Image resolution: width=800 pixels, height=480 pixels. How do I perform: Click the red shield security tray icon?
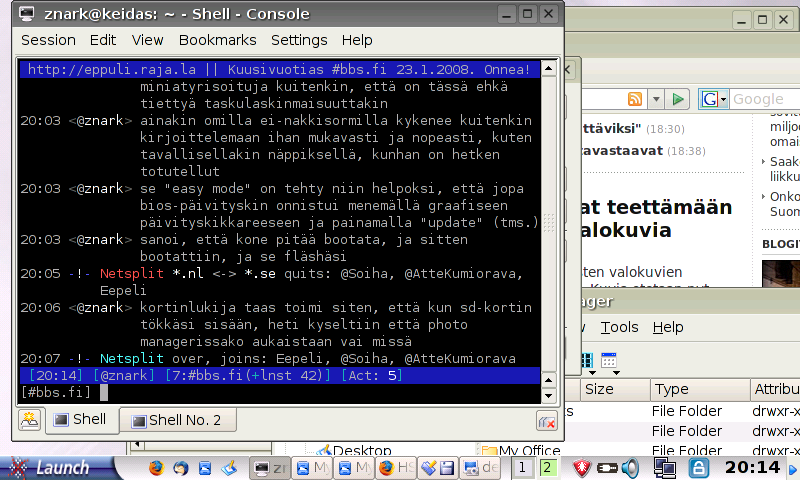pyautogui.click(x=582, y=468)
